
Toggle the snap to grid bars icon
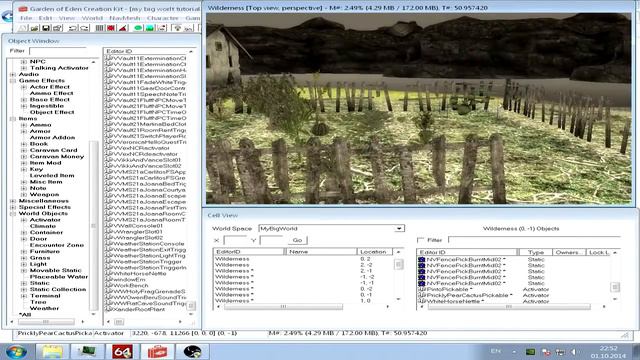pyautogui.click(x=100, y=28)
